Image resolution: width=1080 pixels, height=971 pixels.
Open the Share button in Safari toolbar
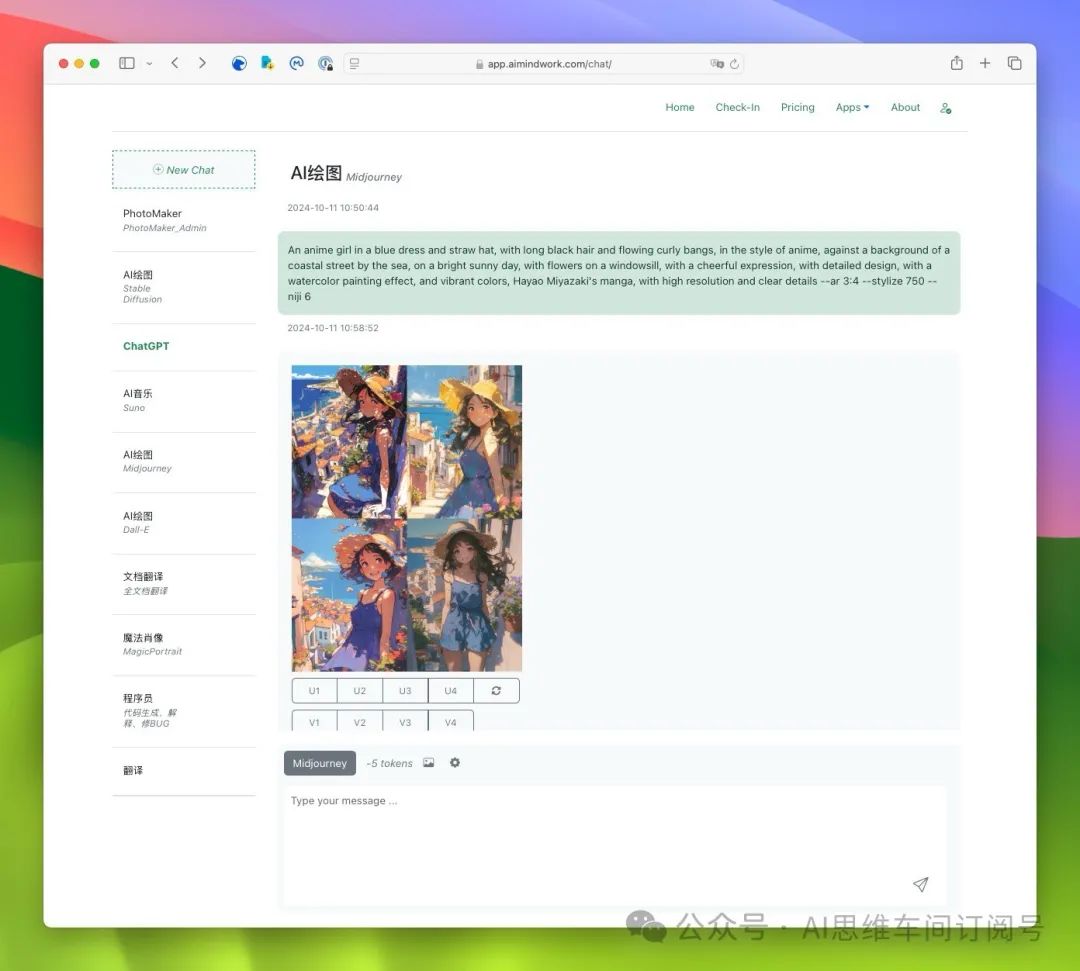(957, 63)
